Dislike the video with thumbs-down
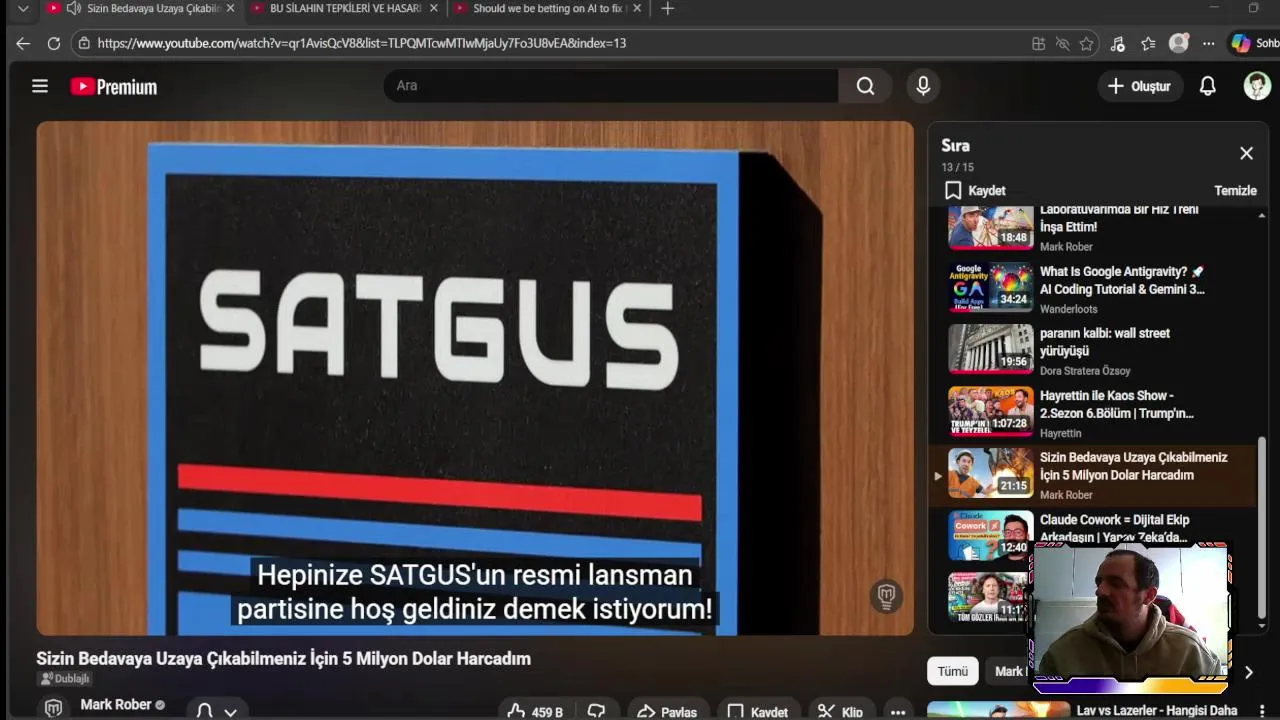Image resolution: width=1280 pixels, height=720 pixels. pyautogui.click(x=597, y=712)
